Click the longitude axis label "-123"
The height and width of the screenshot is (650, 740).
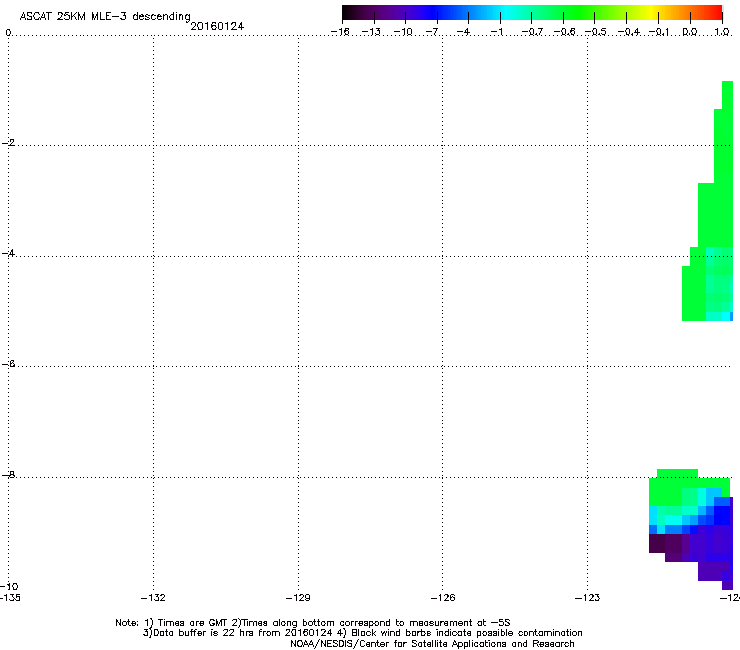[588, 598]
